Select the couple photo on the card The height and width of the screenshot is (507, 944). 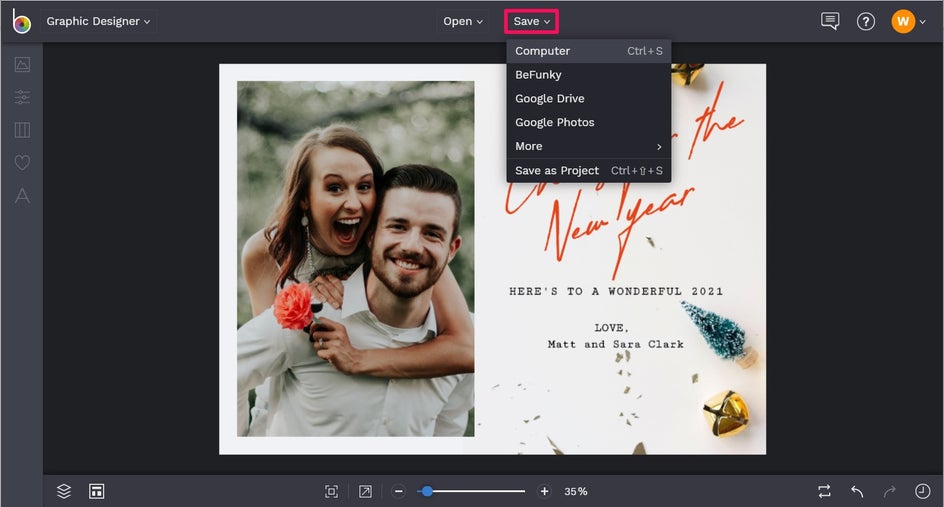pyautogui.click(x=355, y=259)
